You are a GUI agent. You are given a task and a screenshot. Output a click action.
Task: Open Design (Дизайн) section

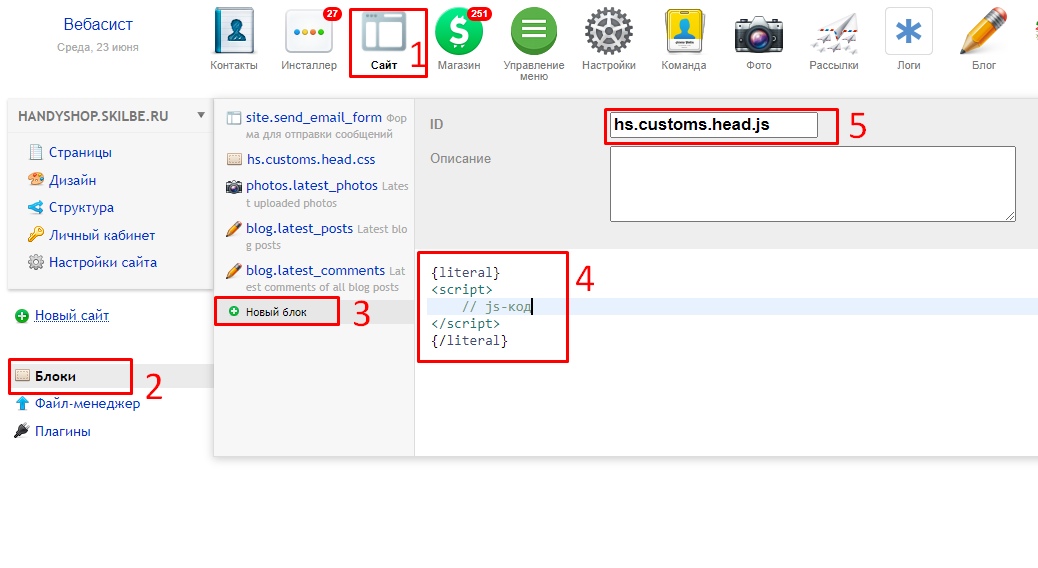coord(72,181)
